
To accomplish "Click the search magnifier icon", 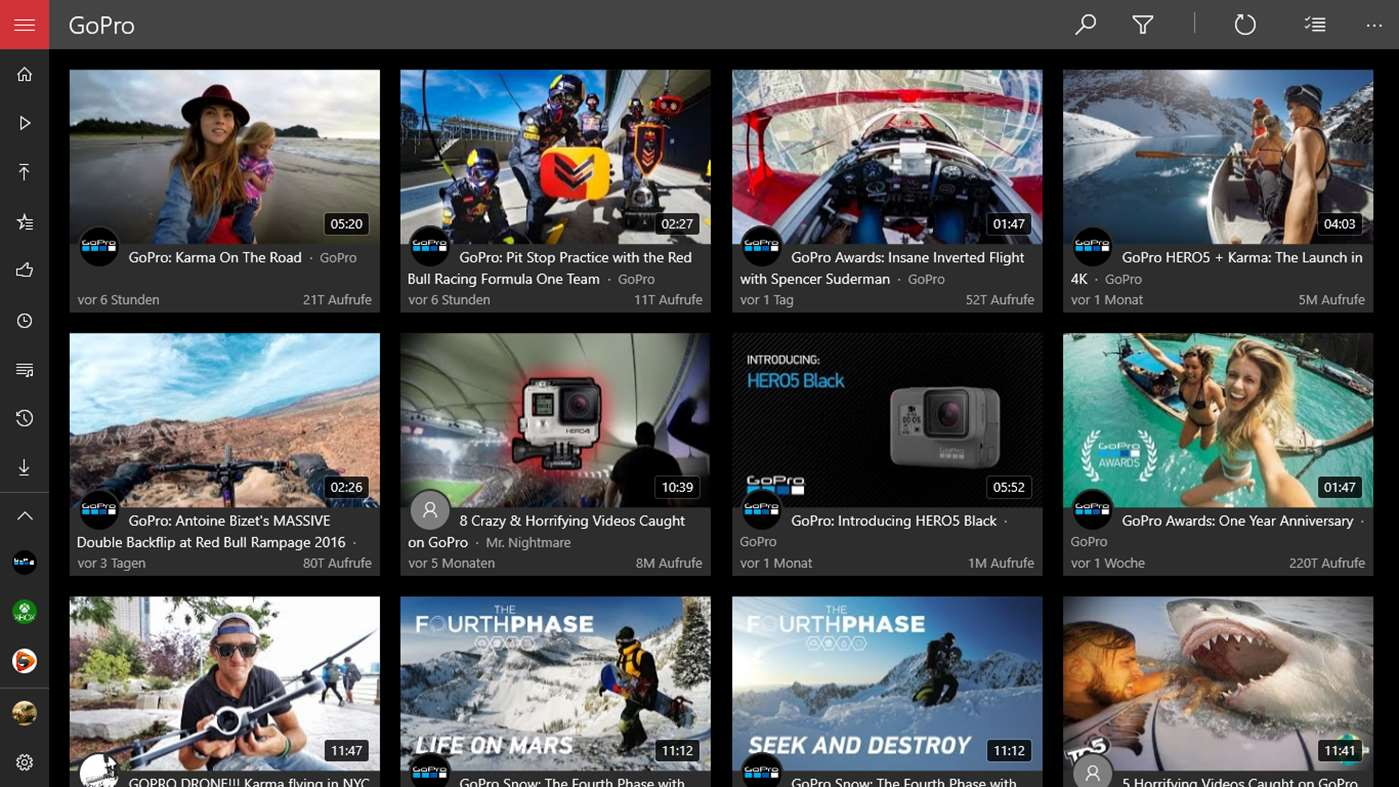I will click(1085, 24).
